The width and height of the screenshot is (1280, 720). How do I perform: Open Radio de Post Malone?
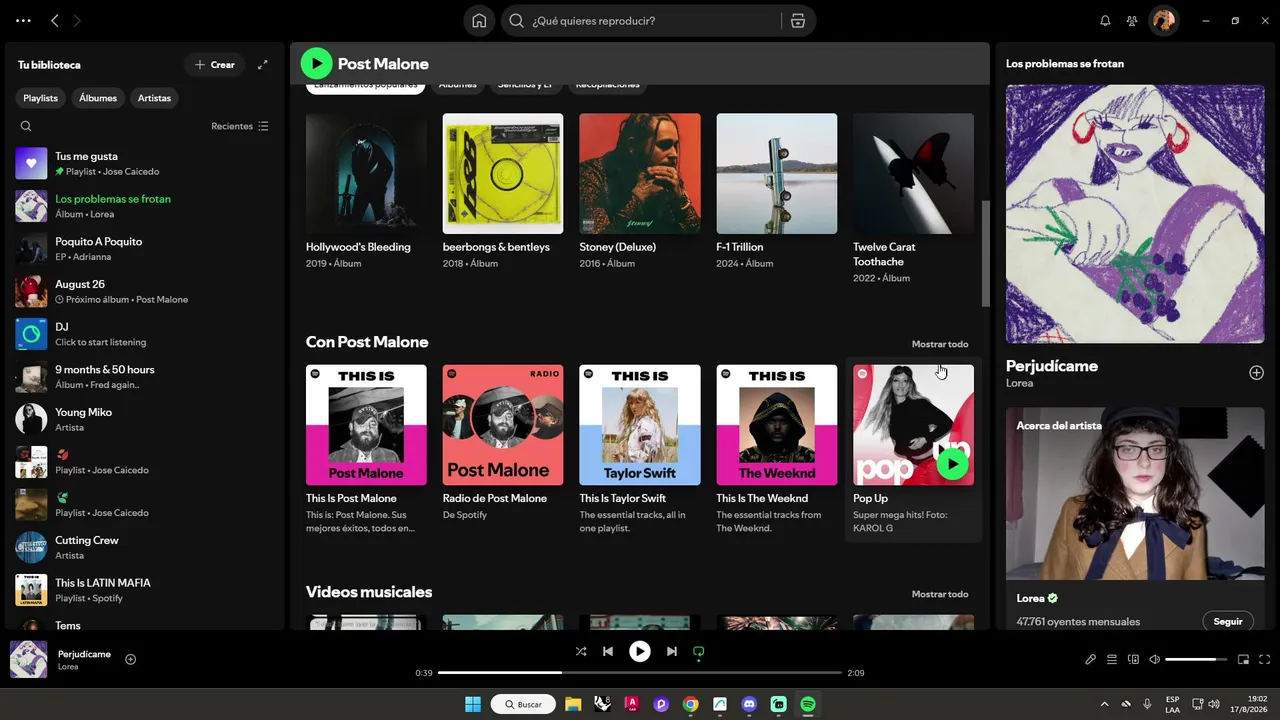503,450
